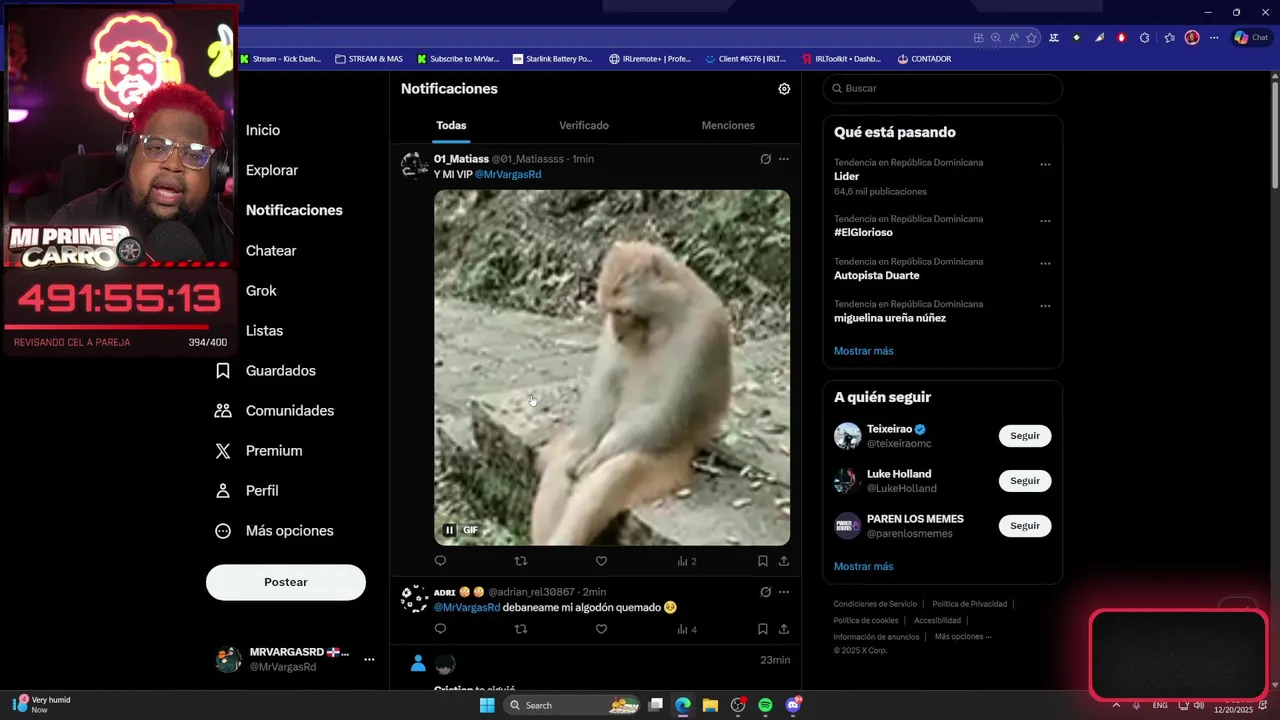Share adrian_rel30867 post

click(784, 629)
